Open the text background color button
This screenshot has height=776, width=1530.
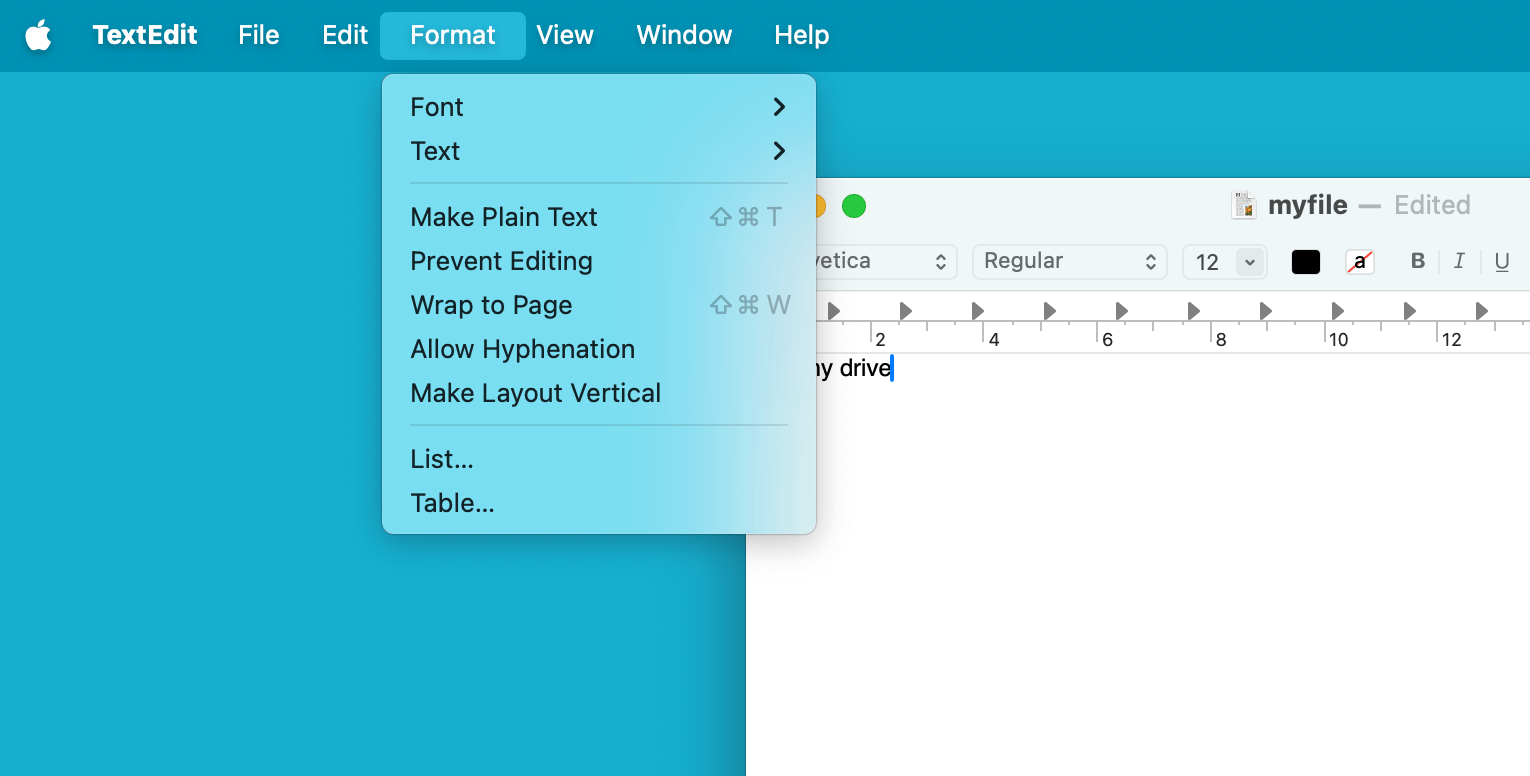pos(1359,262)
